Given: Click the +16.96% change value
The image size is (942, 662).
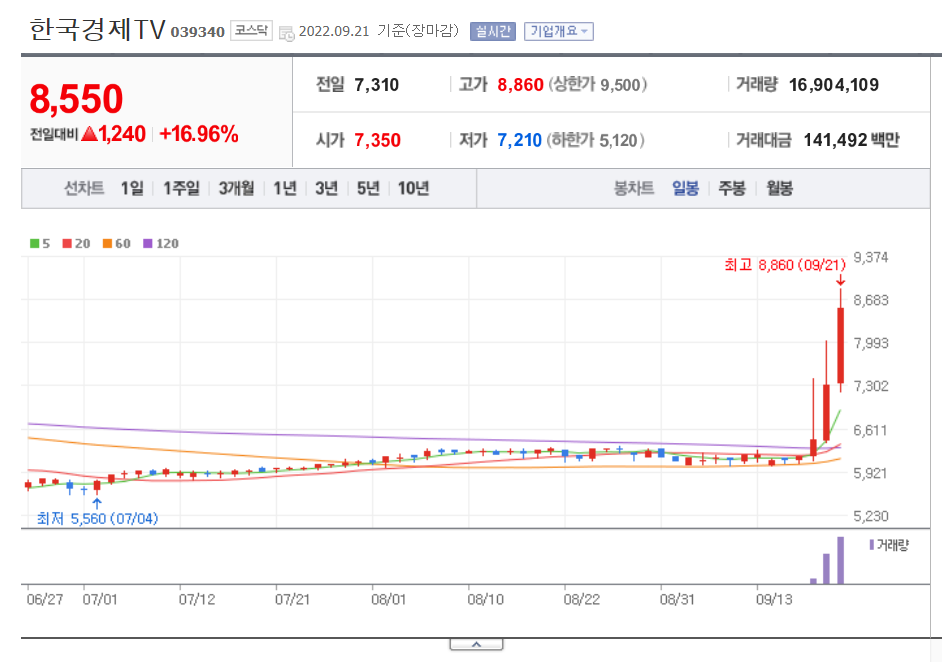Looking at the screenshot, I should 199,134.
